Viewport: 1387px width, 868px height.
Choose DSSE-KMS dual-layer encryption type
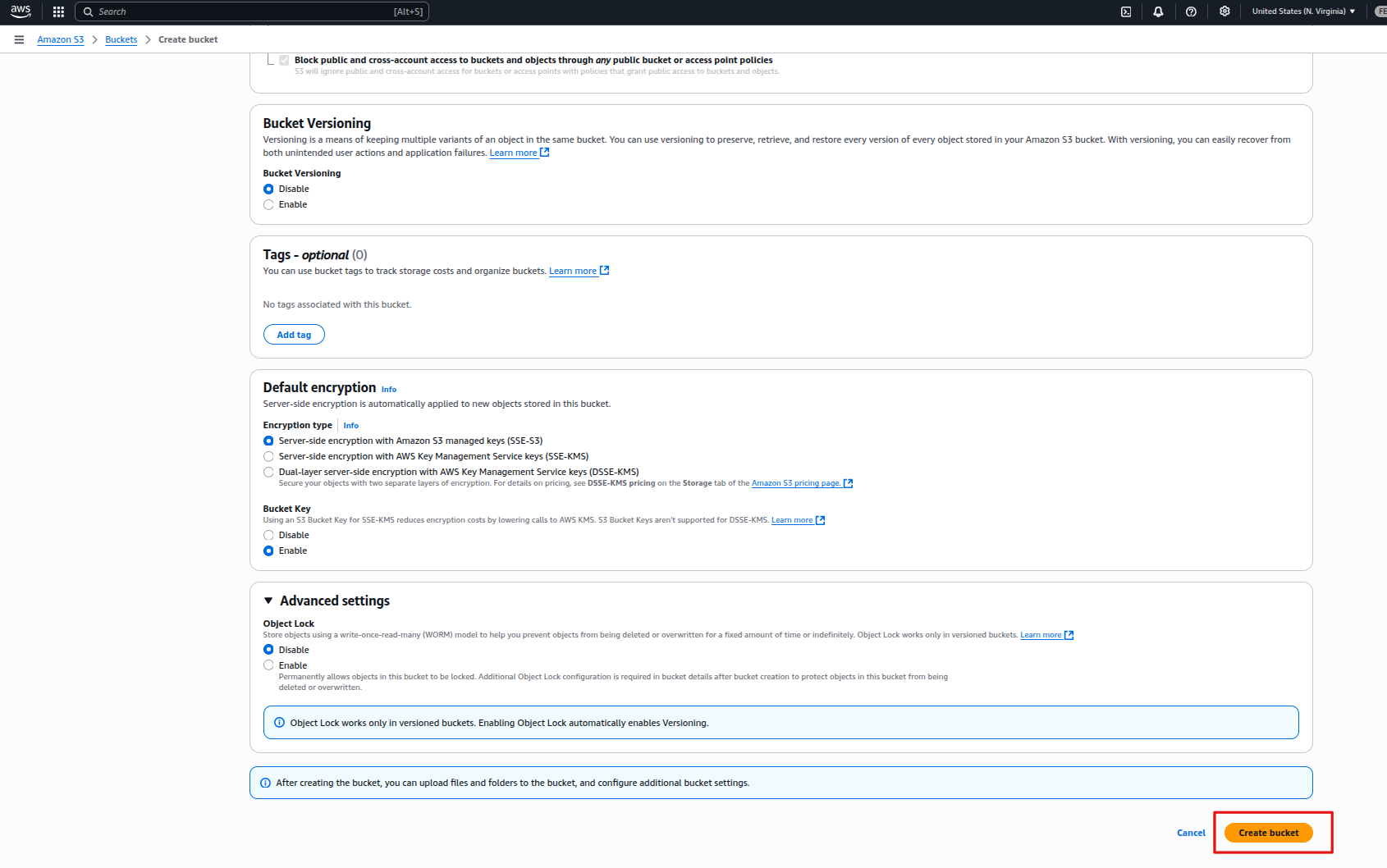click(x=268, y=472)
